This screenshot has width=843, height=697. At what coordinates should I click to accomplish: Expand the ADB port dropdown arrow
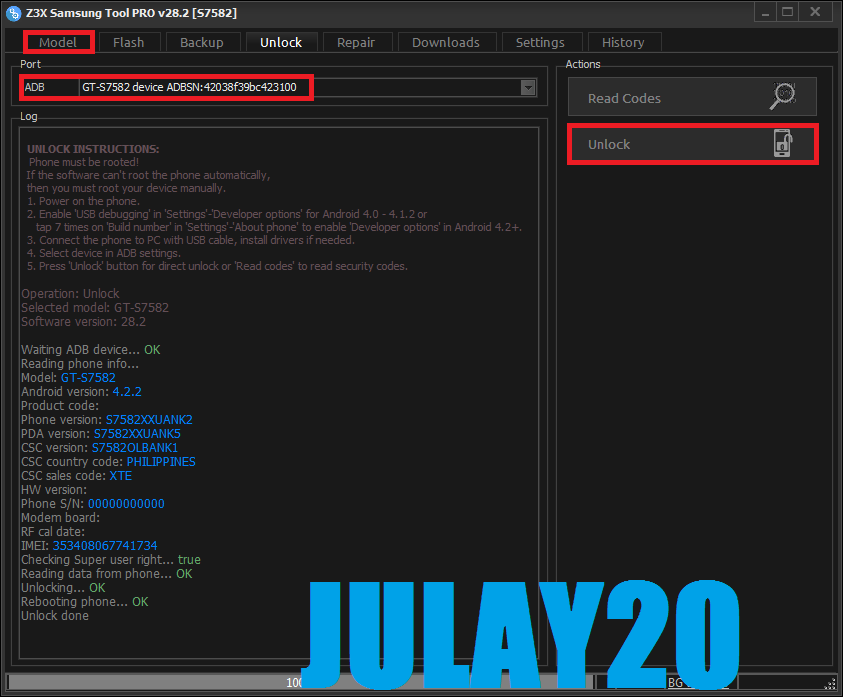(x=528, y=87)
